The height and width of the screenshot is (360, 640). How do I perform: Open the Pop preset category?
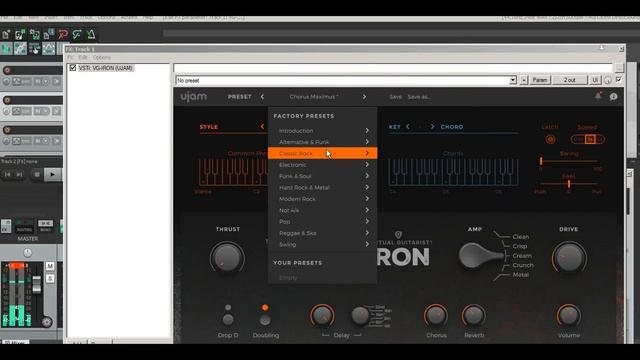coord(322,222)
